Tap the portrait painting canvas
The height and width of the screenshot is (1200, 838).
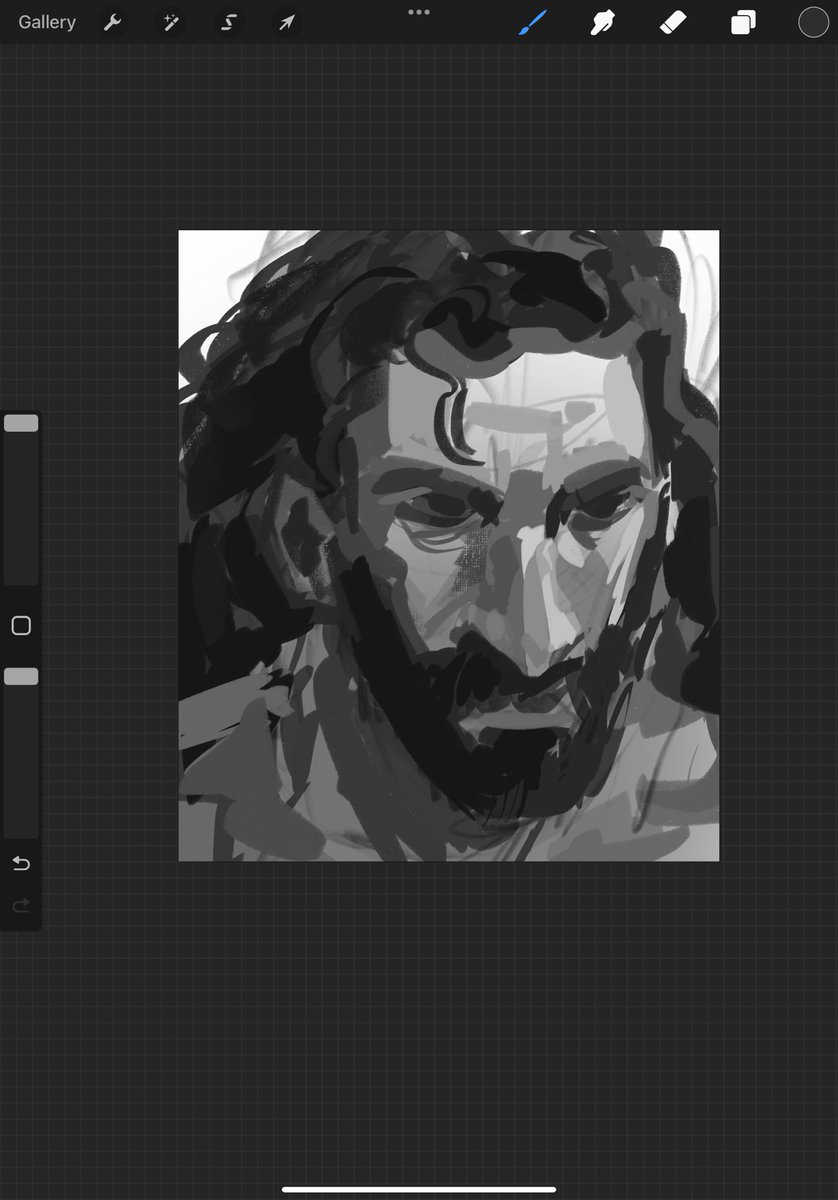[x=449, y=545]
